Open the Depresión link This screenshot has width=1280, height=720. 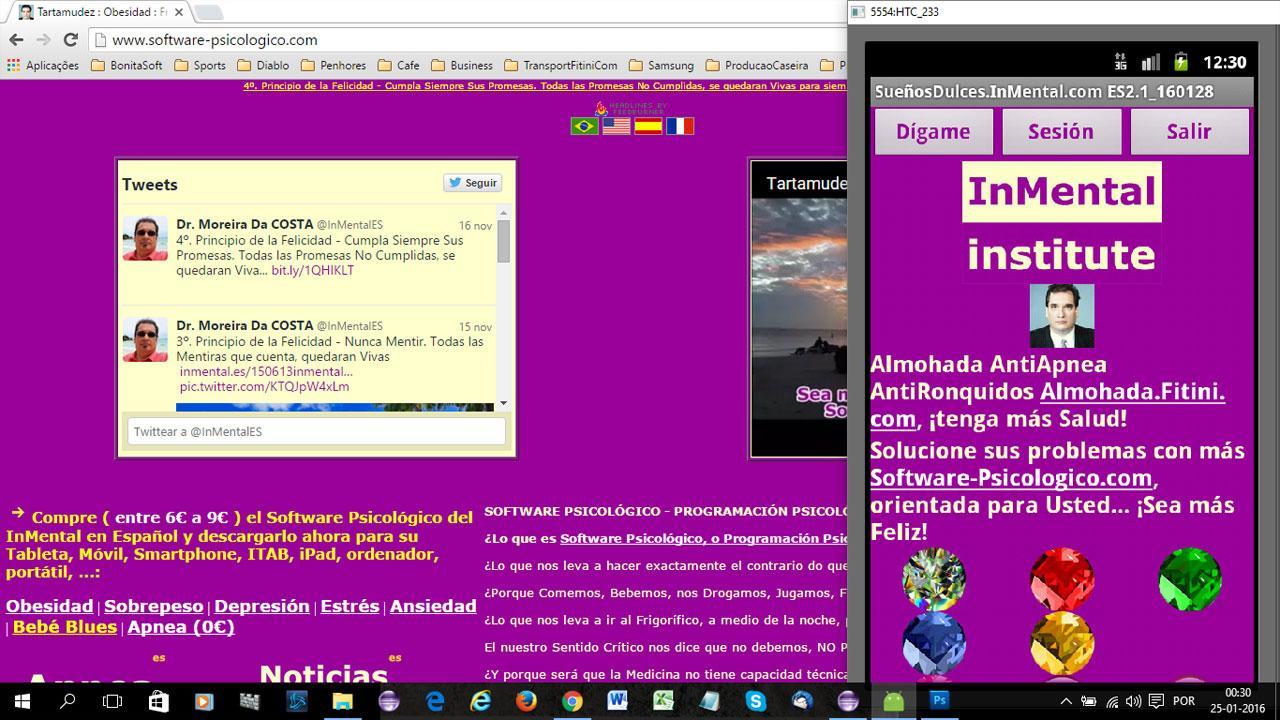point(262,606)
